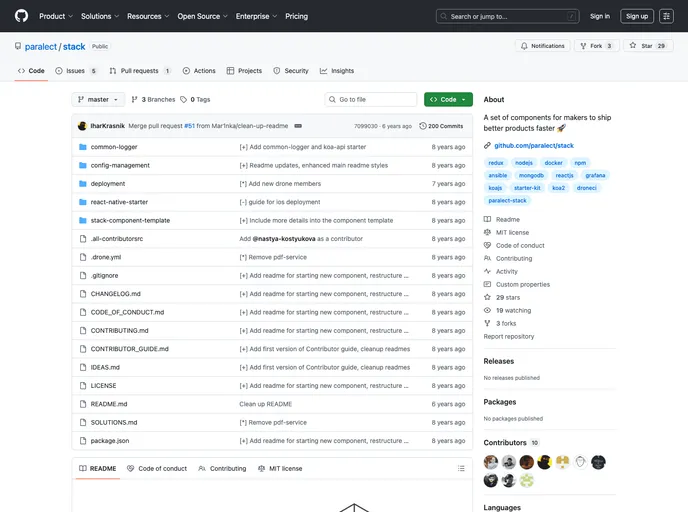
Task: Click the IharKrasnik author avatar
Action: pos(82,126)
